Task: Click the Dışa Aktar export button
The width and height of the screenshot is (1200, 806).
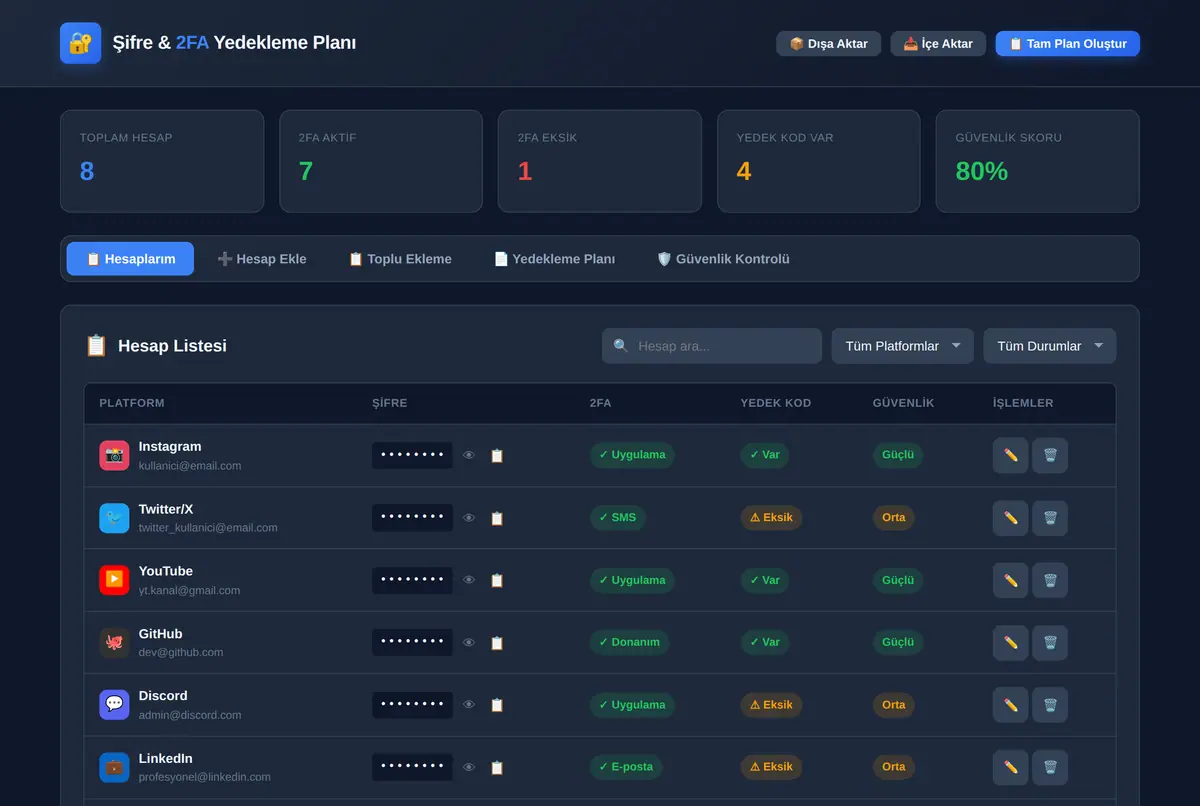Action: coord(828,43)
